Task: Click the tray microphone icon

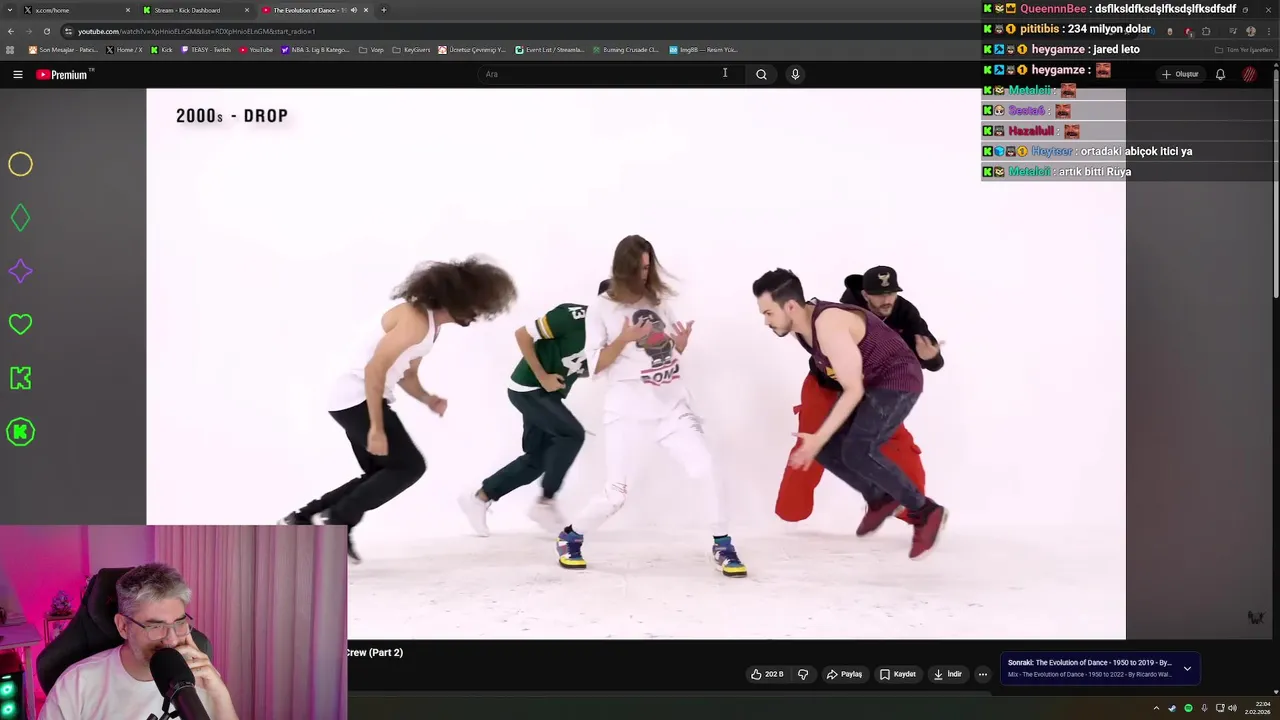Action: 1204,708
